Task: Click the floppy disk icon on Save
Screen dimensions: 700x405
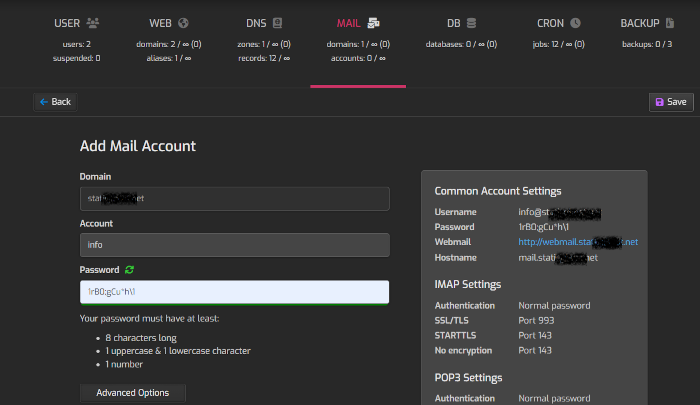Action: pyautogui.click(x=658, y=102)
